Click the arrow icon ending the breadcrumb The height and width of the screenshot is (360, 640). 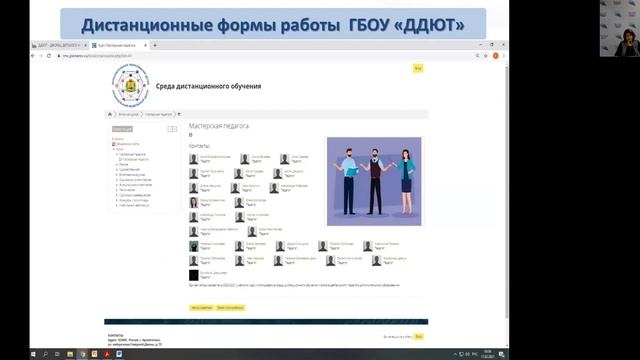(179, 114)
